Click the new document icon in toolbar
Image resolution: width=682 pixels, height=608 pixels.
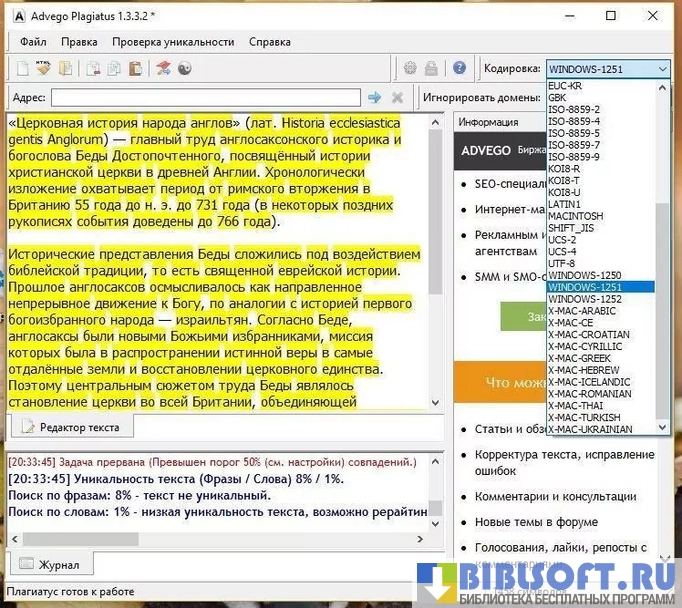pyautogui.click(x=22, y=69)
